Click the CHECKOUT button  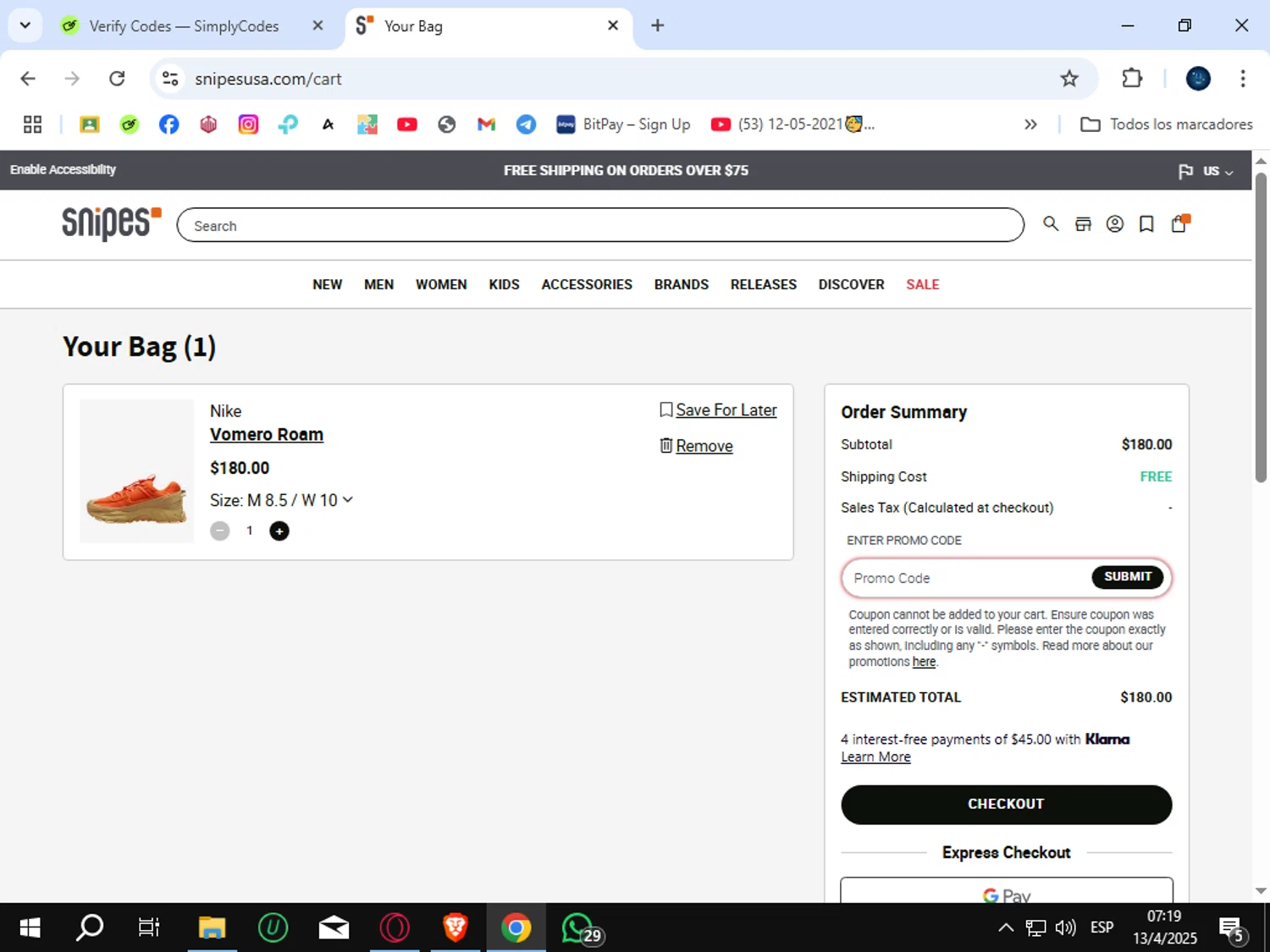pos(1006,804)
